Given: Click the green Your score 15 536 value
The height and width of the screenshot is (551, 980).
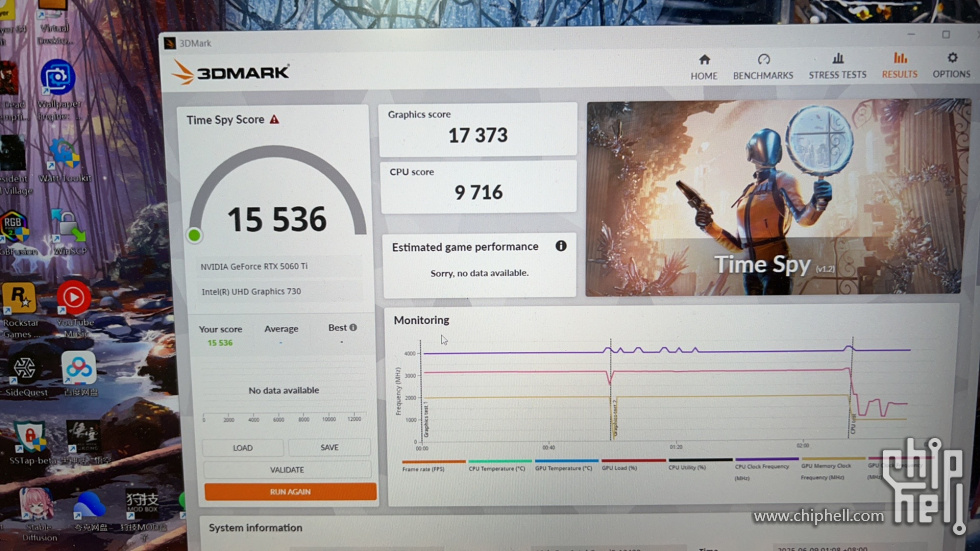Looking at the screenshot, I should tap(220, 343).
